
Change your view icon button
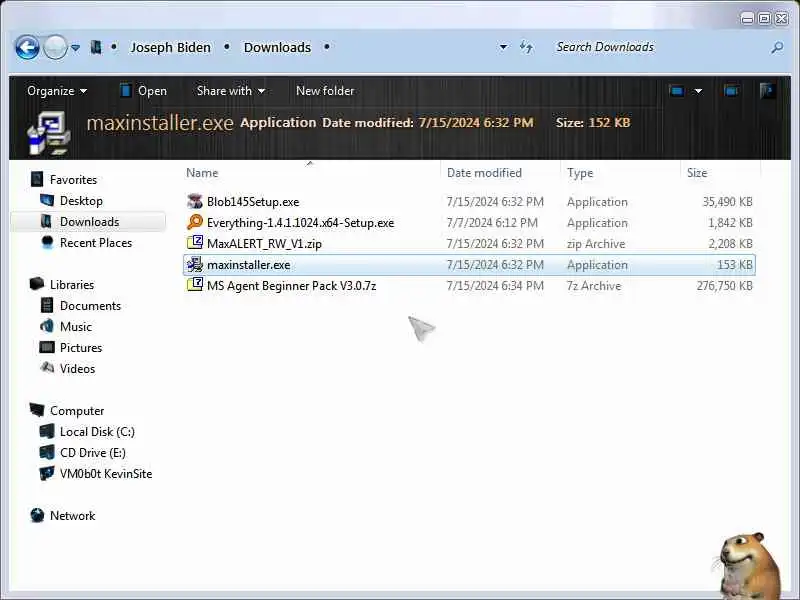click(677, 91)
